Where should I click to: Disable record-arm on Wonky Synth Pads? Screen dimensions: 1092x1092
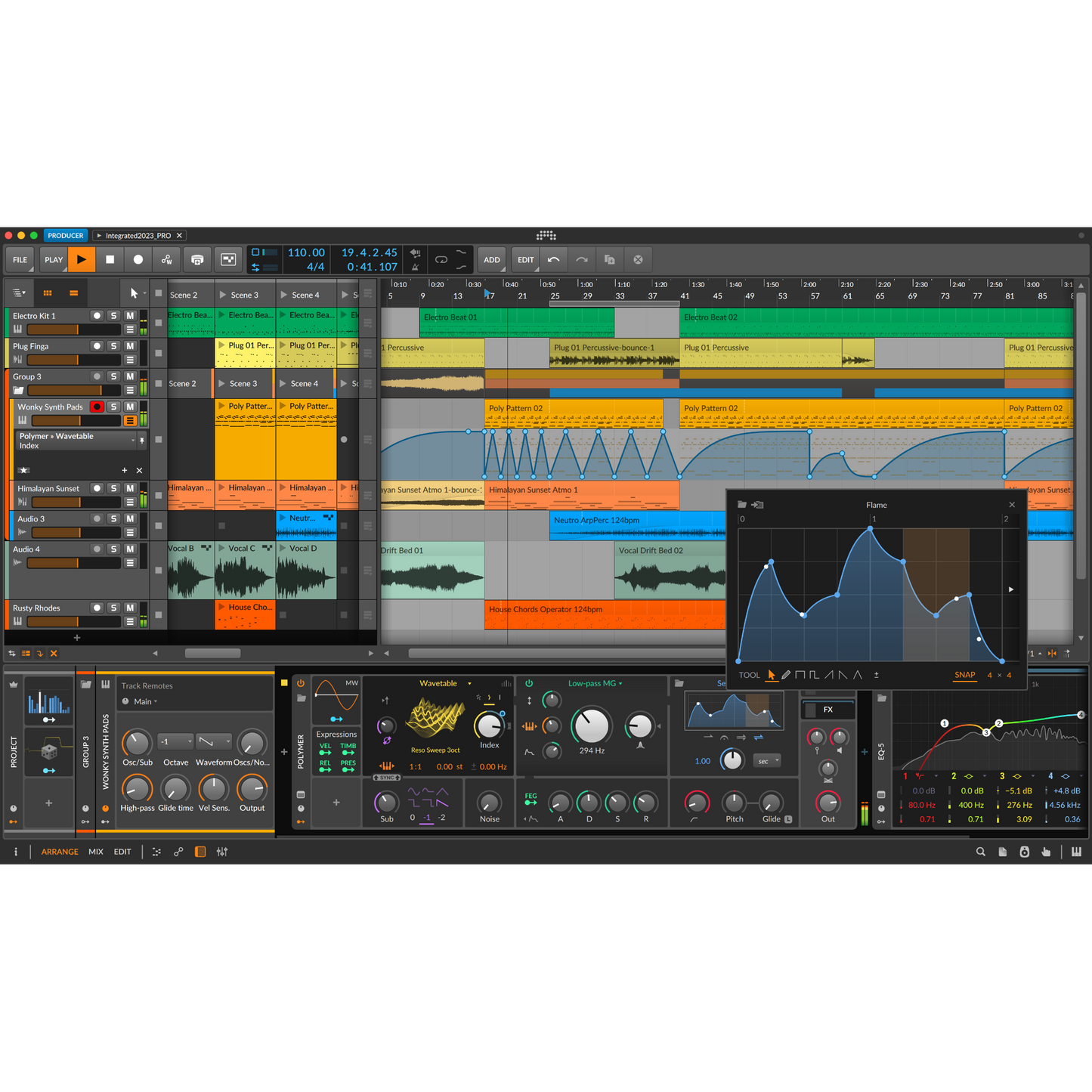[97, 407]
